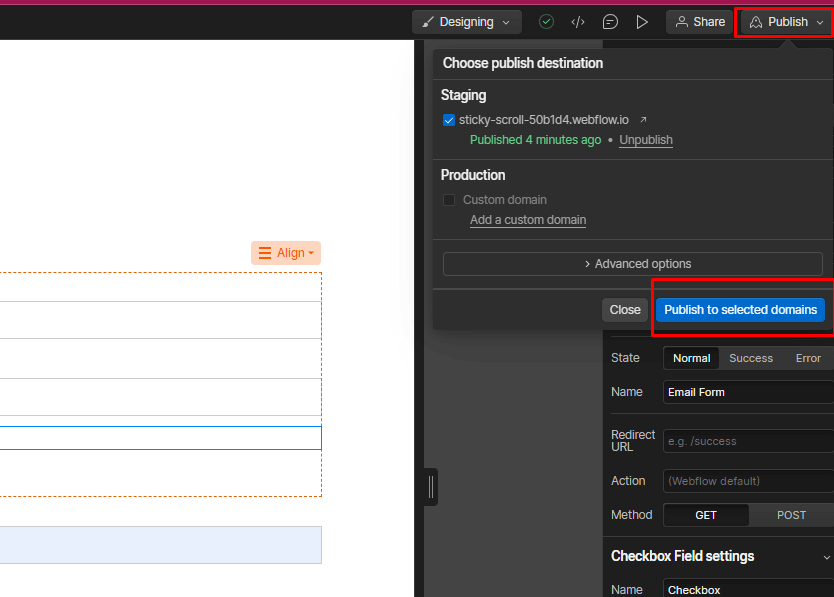Select POST method
Image resolution: width=834 pixels, height=597 pixels.
[791, 515]
